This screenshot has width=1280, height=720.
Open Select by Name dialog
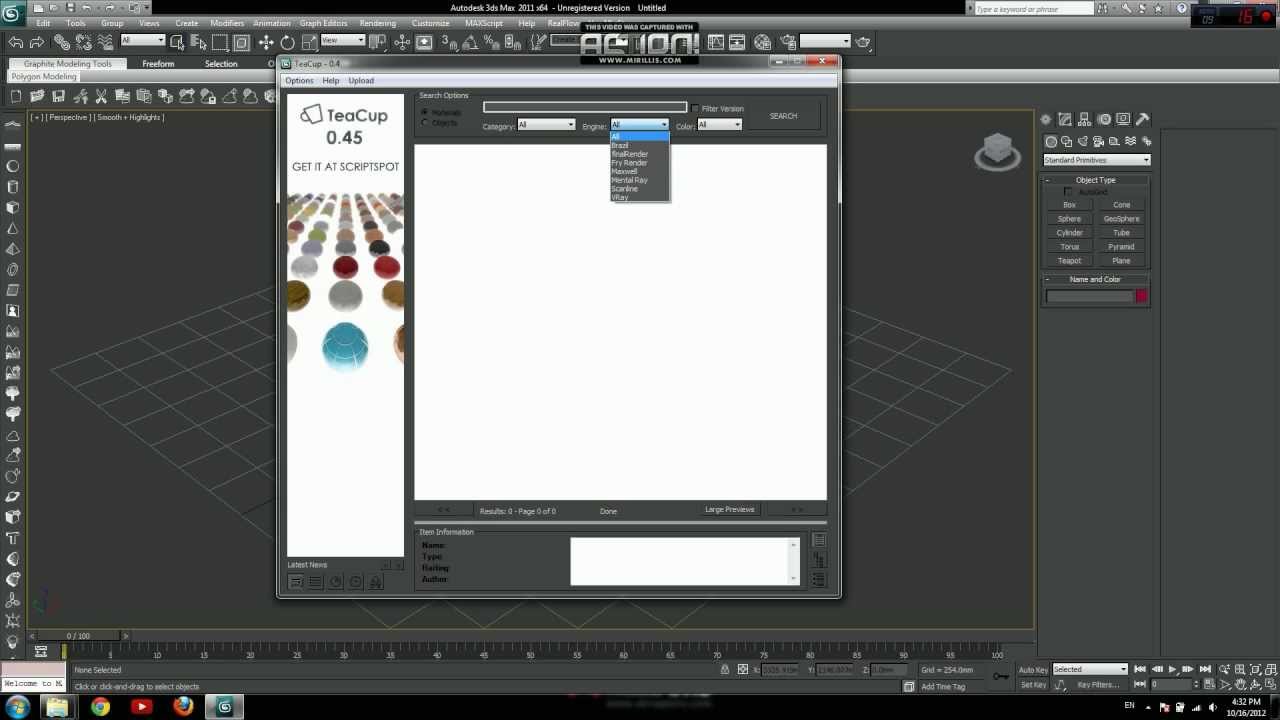click(x=198, y=42)
